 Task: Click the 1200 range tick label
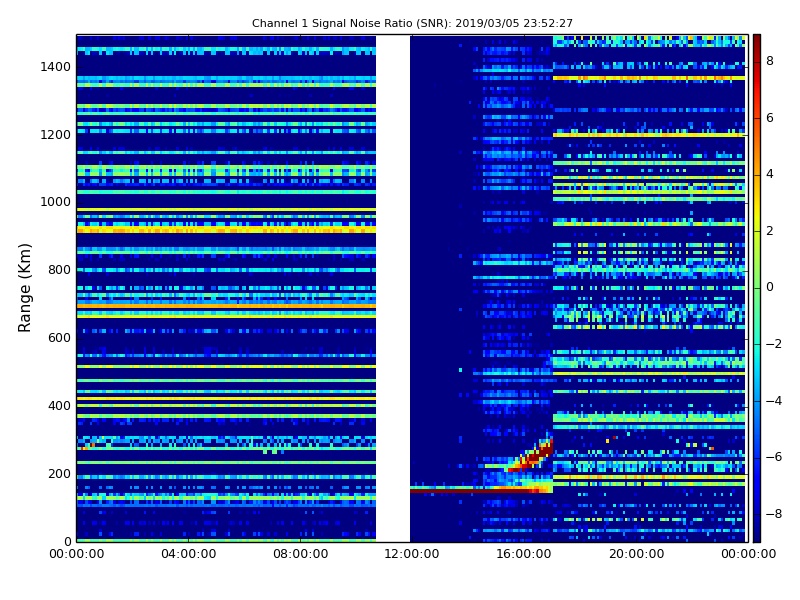point(55,135)
